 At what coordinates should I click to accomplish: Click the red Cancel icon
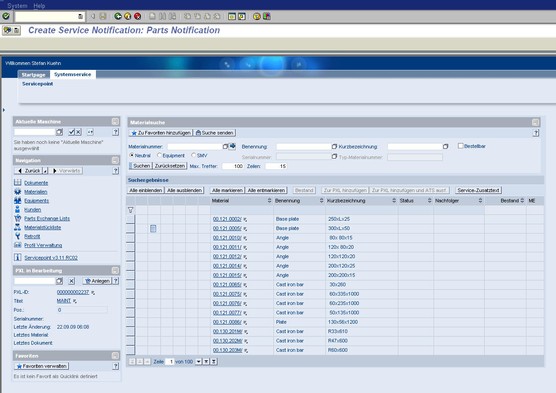click(x=138, y=16)
